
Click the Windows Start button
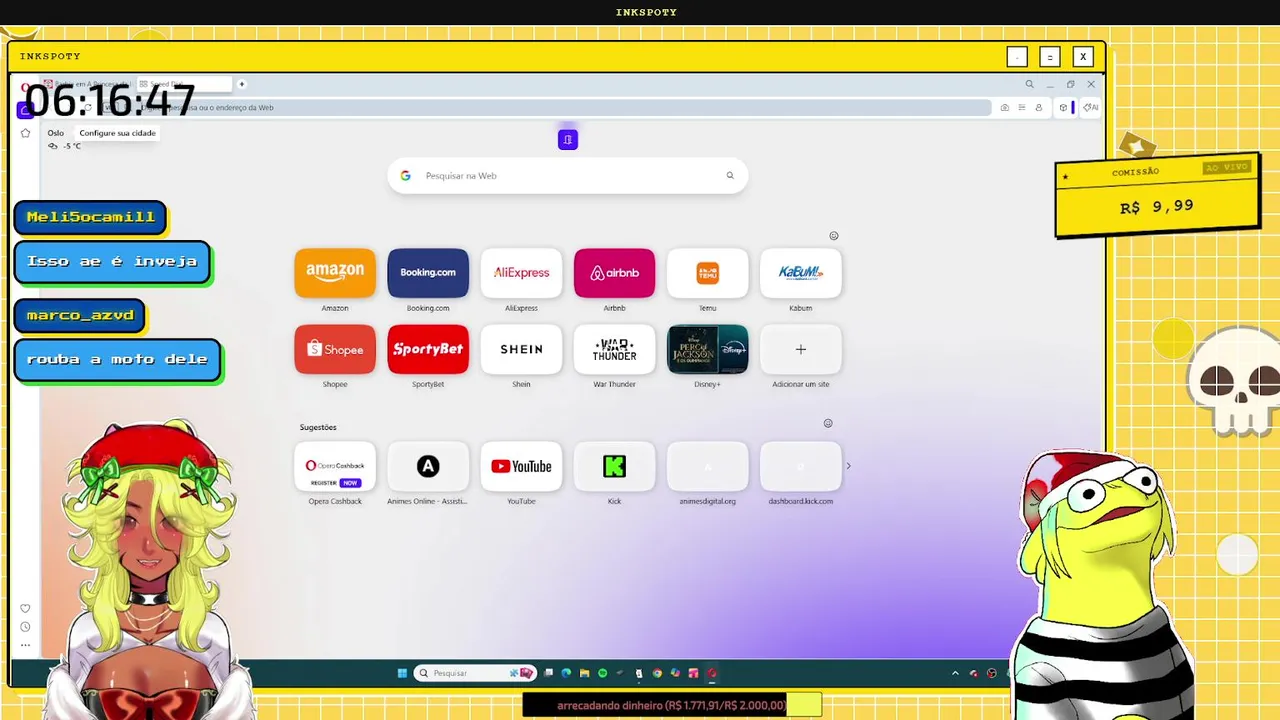click(x=402, y=673)
